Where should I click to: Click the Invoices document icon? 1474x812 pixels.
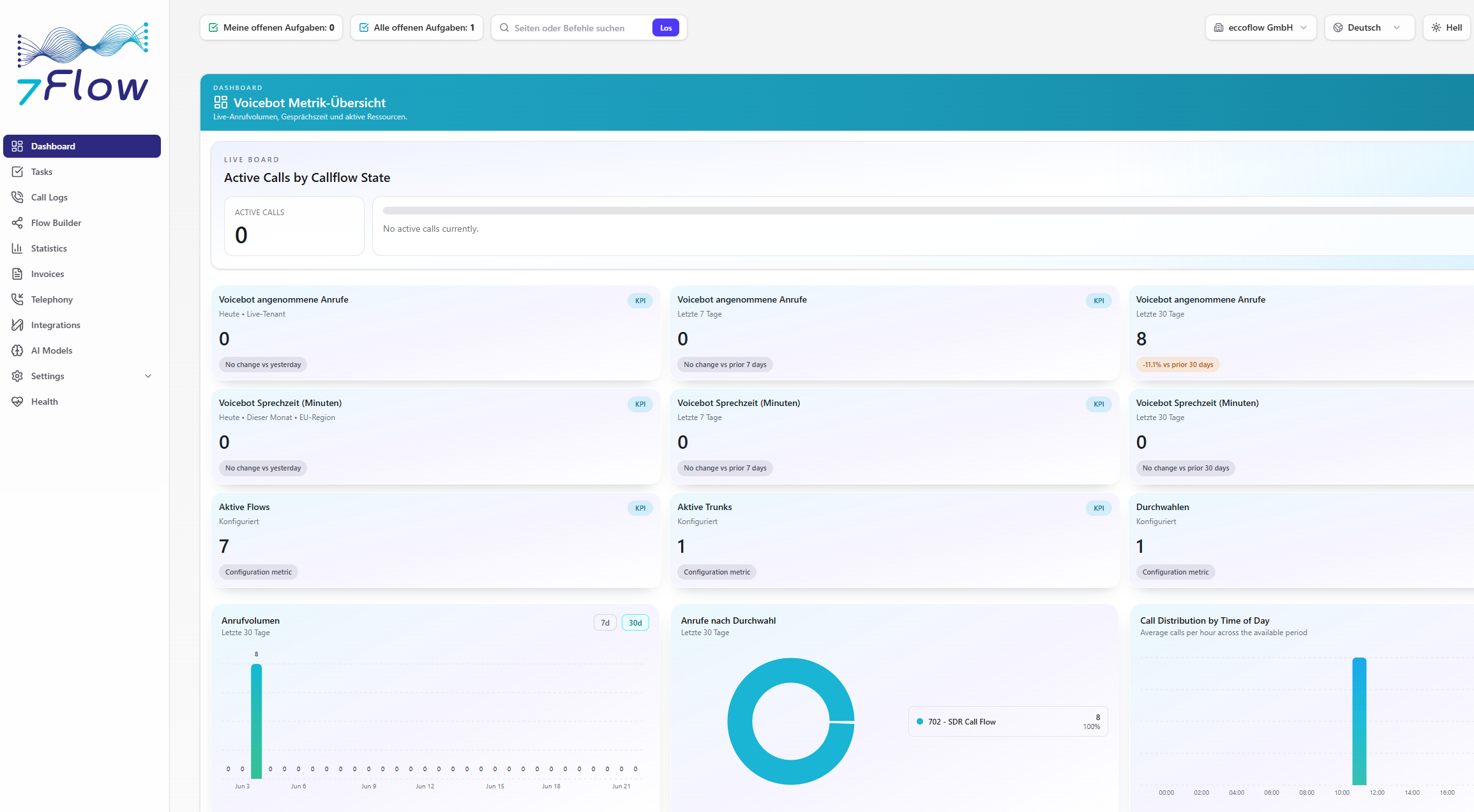click(17, 274)
